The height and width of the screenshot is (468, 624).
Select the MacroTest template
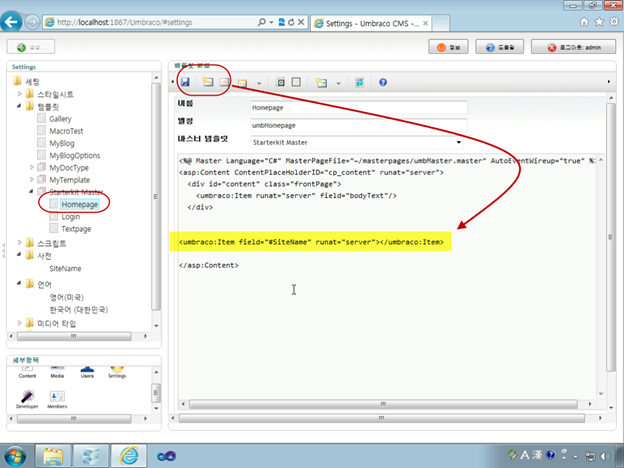coord(66,131)
